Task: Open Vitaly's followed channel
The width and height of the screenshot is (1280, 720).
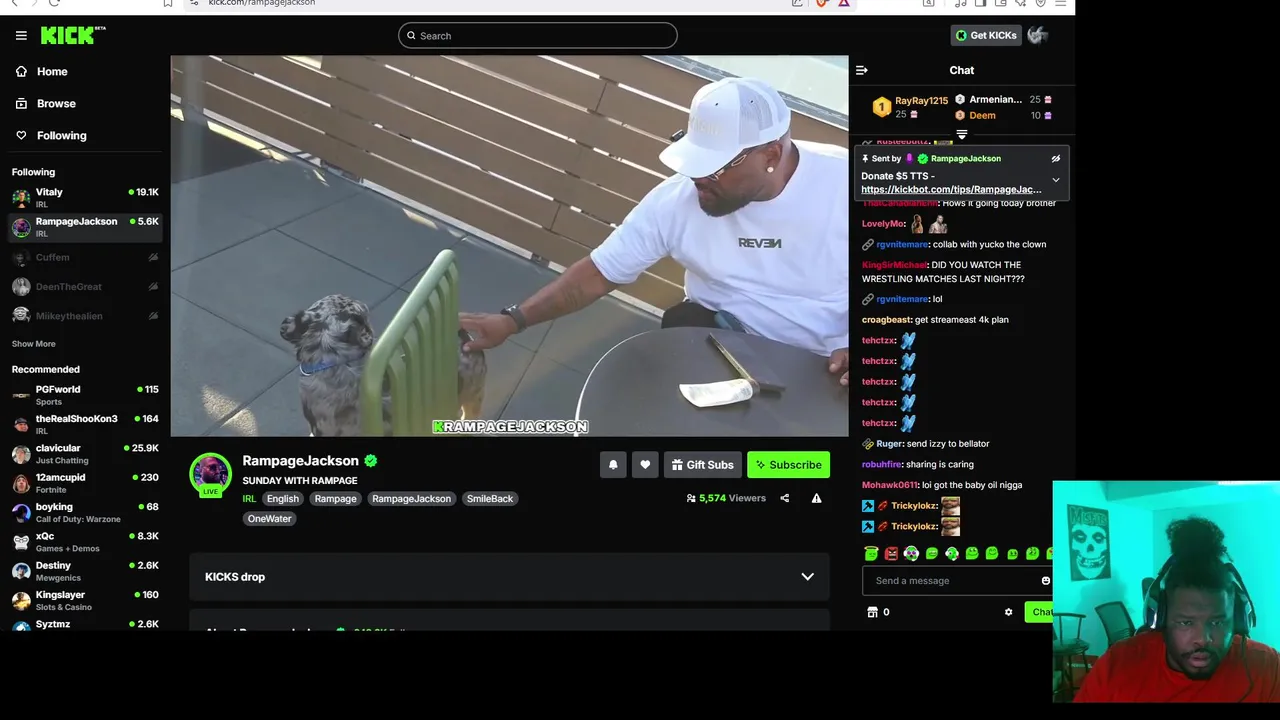Action: tap(85, 197)
